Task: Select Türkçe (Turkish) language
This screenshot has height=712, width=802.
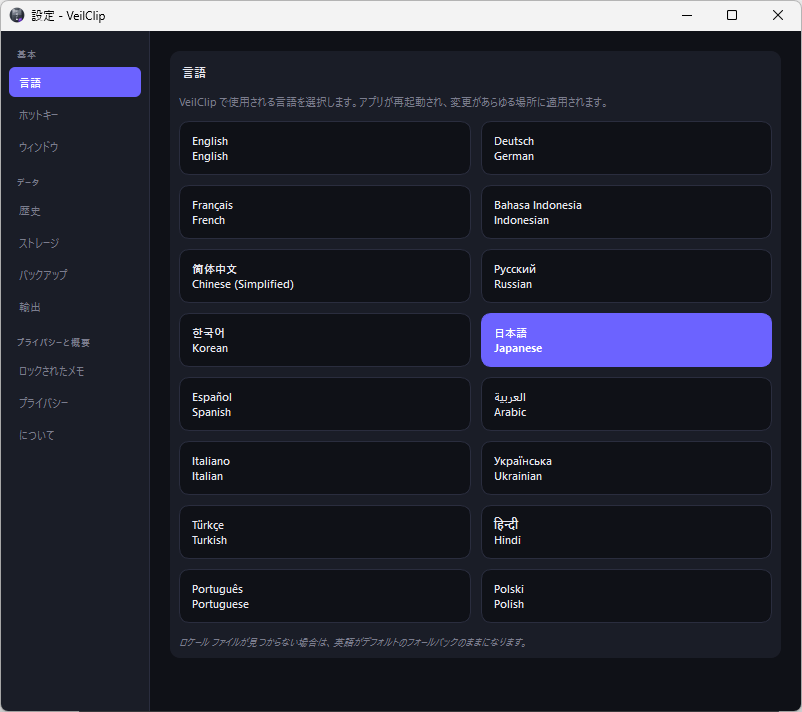Action: (324, 532)
